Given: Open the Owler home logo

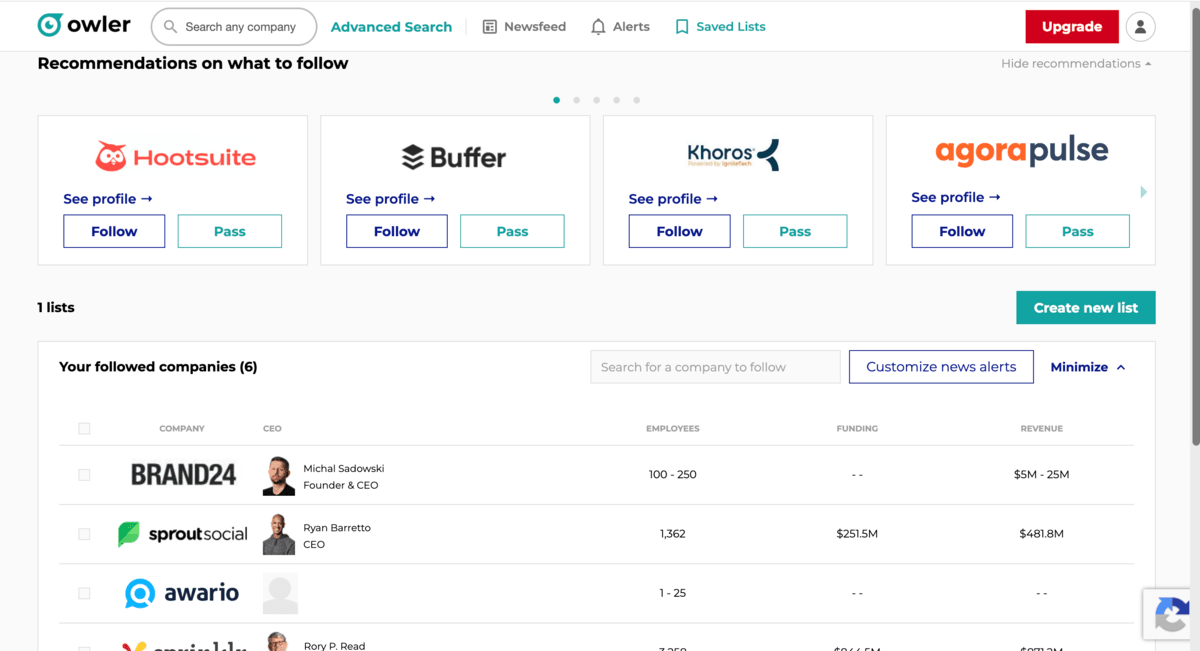Looking at the screenshot, I should tap(84, 26).
